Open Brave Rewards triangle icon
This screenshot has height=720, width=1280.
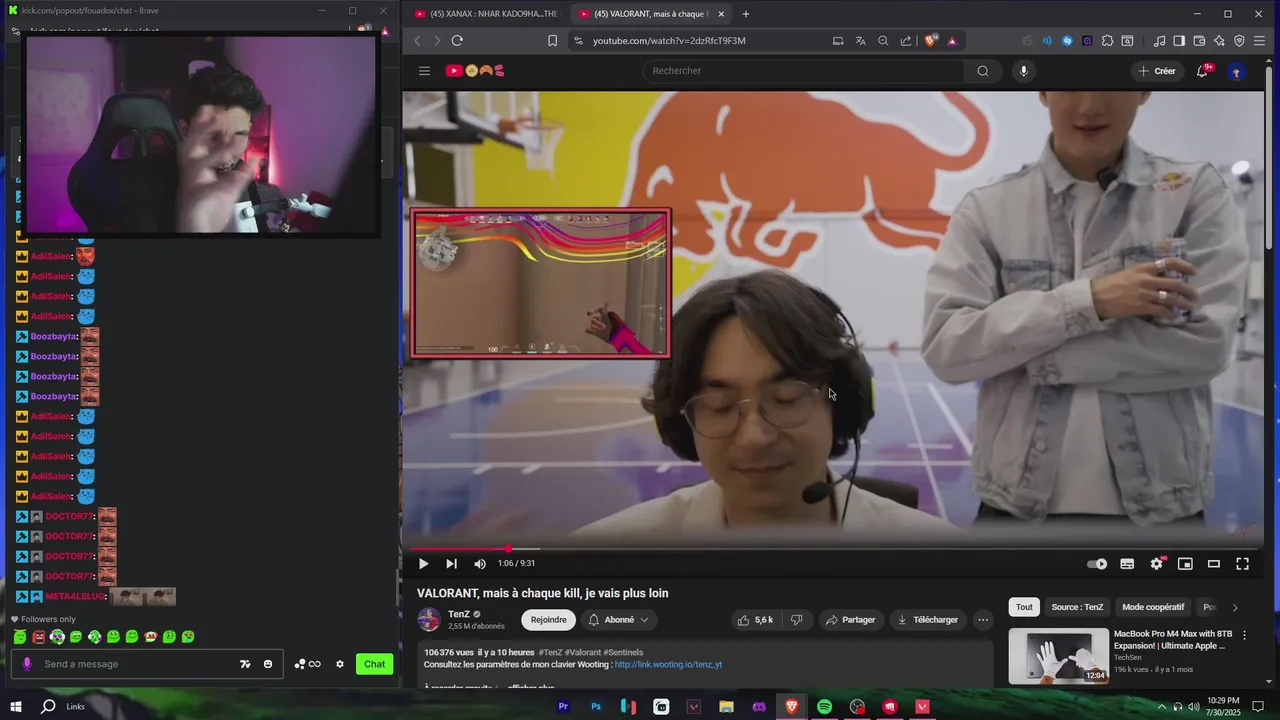(x=952, y=41)
